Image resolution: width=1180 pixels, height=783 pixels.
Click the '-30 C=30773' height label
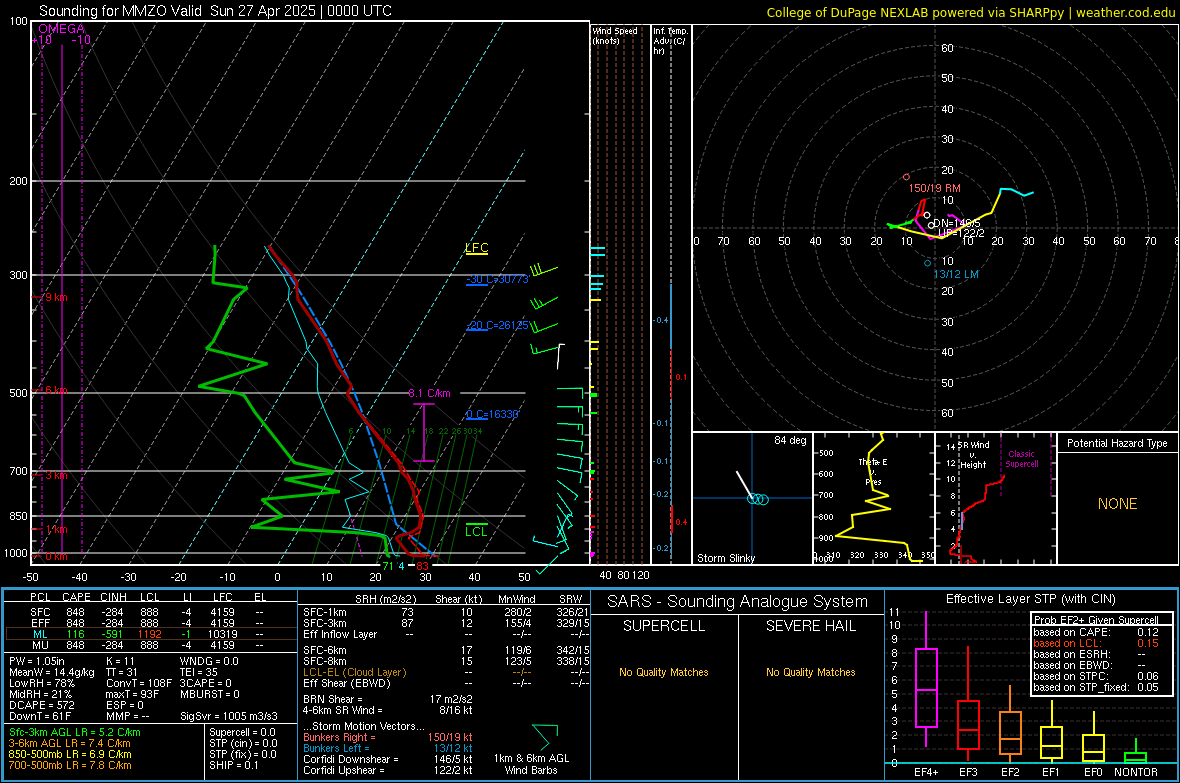[497, 279]
